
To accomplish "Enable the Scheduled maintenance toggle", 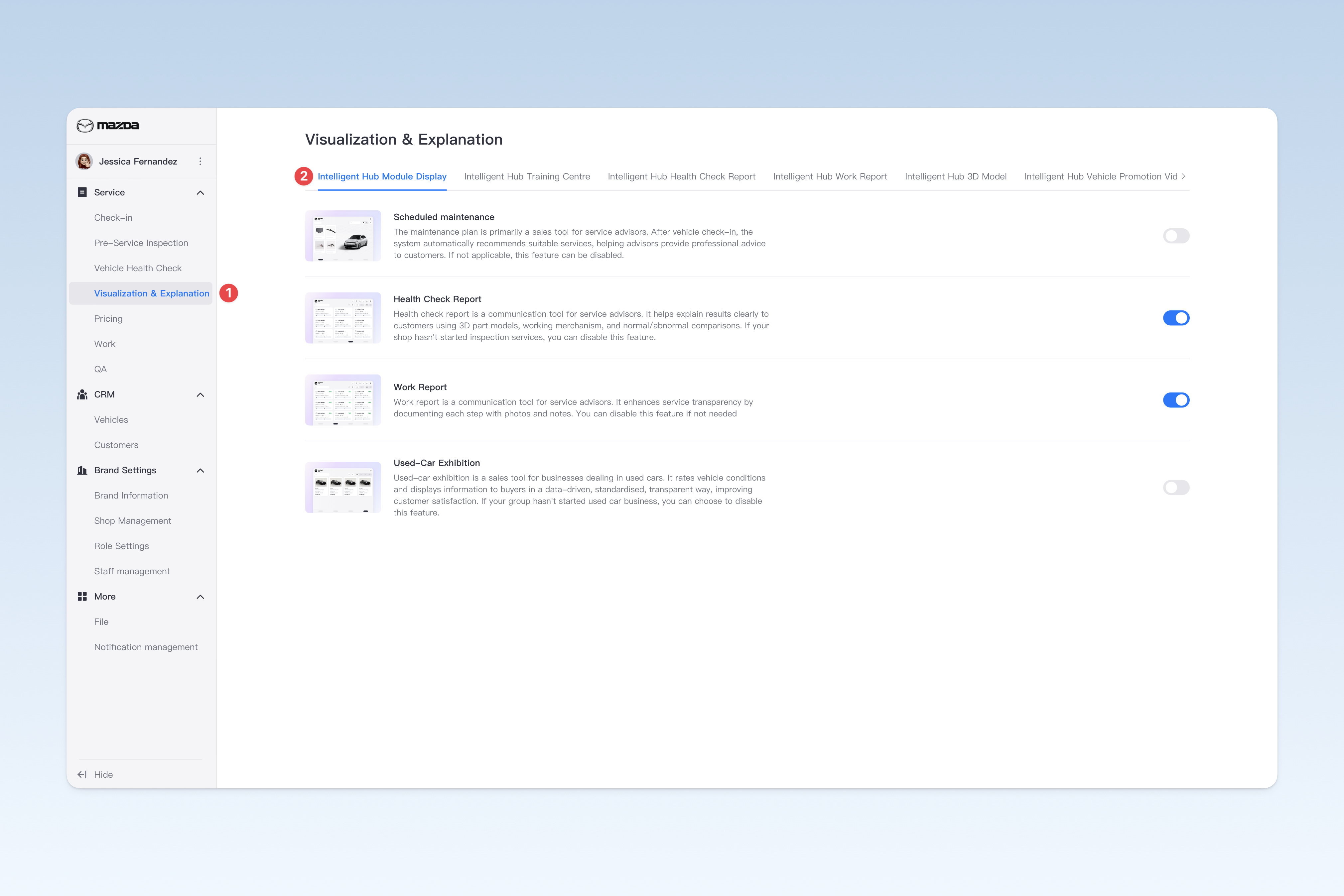I will (x=1176, y=236).
